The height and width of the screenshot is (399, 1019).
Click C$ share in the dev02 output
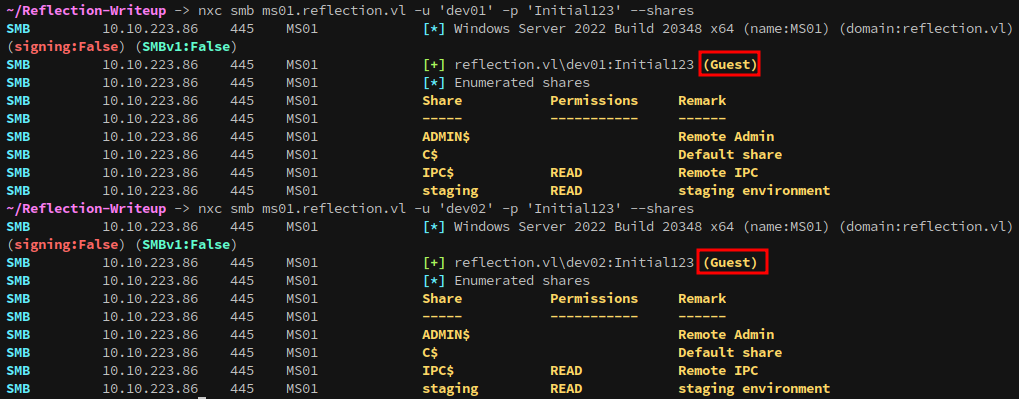430,353
